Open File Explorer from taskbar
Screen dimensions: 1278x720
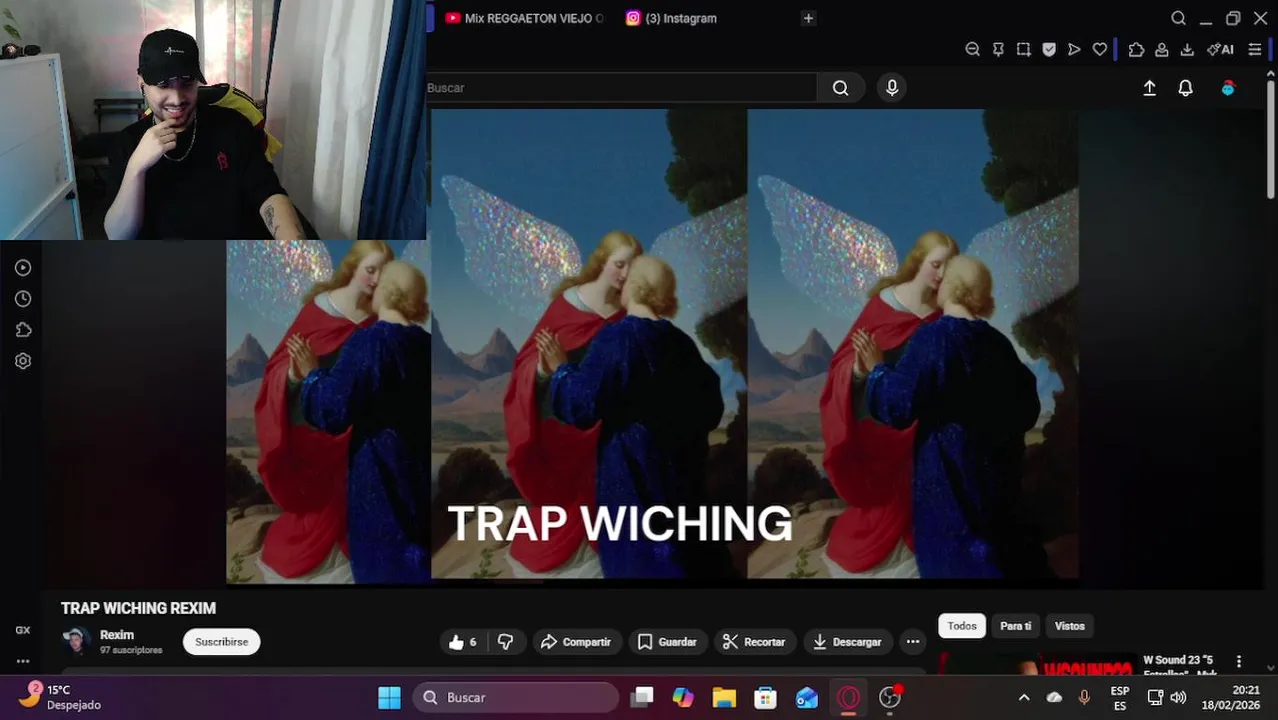pos(724,698)
